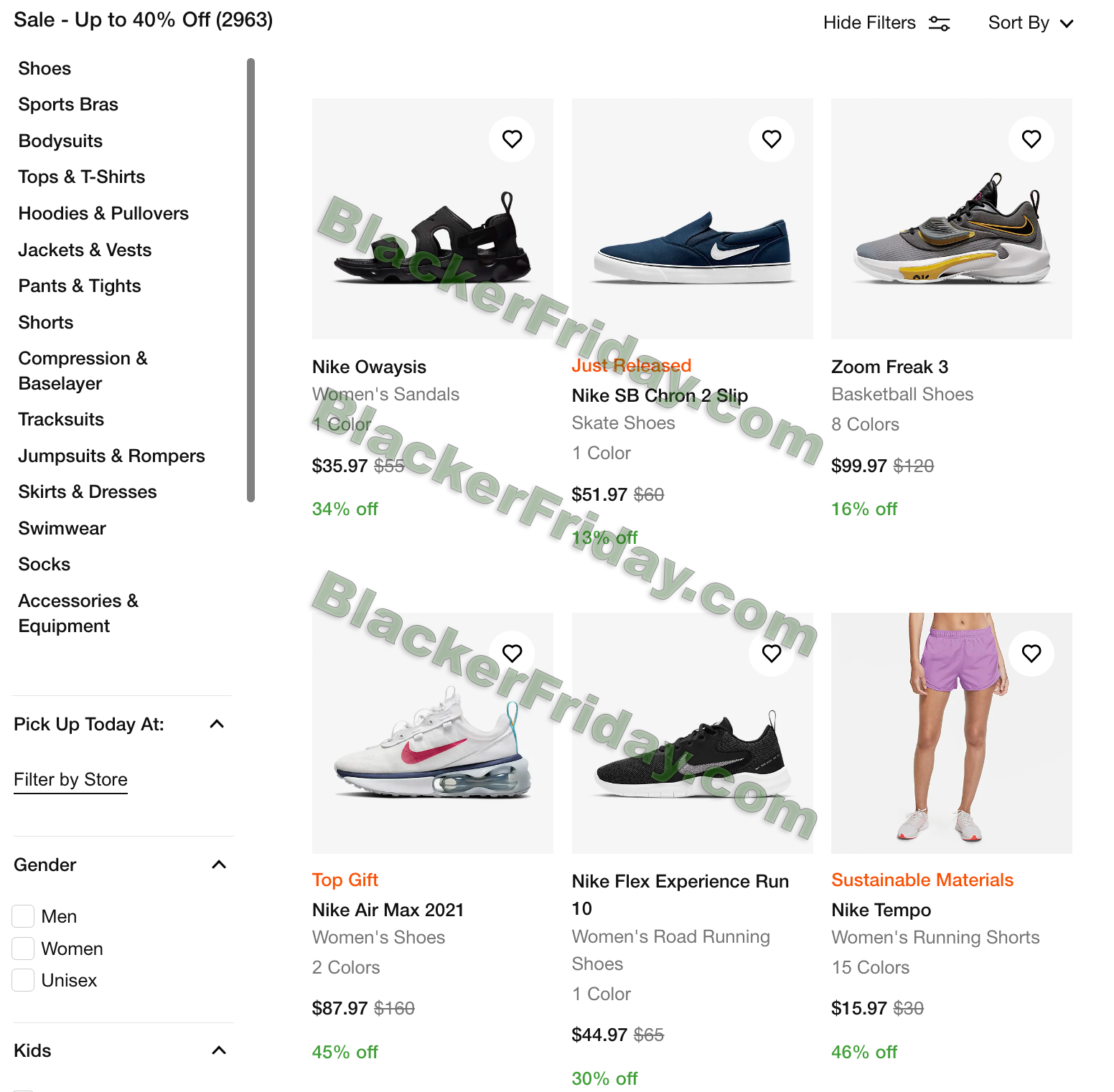The height and width of the screenshot is (1092, 1114).
Task: Enable the Unisex checkbox
Action: [23, 980]
